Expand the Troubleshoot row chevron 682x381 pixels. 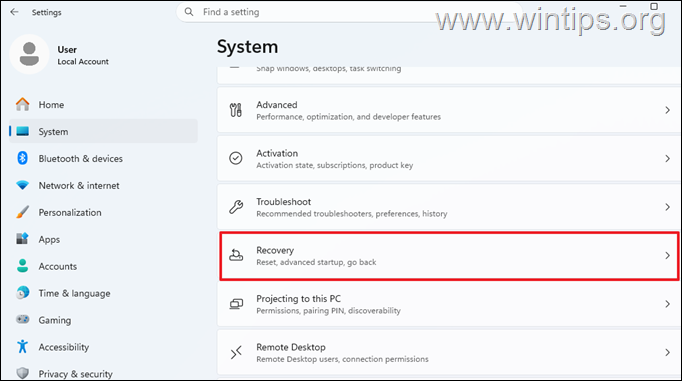pyautogui.click(x=667, y=207)
